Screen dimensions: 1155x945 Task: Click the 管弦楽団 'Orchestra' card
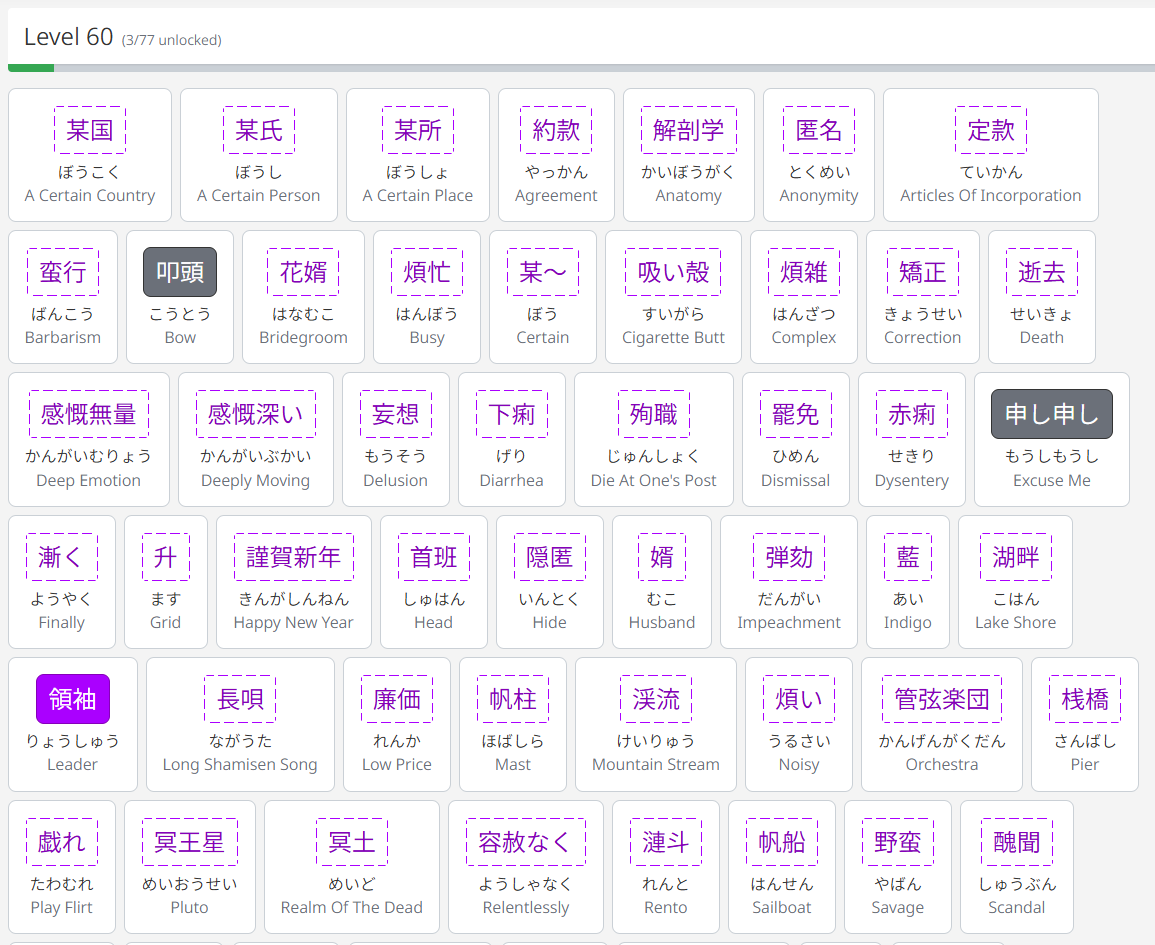pos(942,724)
